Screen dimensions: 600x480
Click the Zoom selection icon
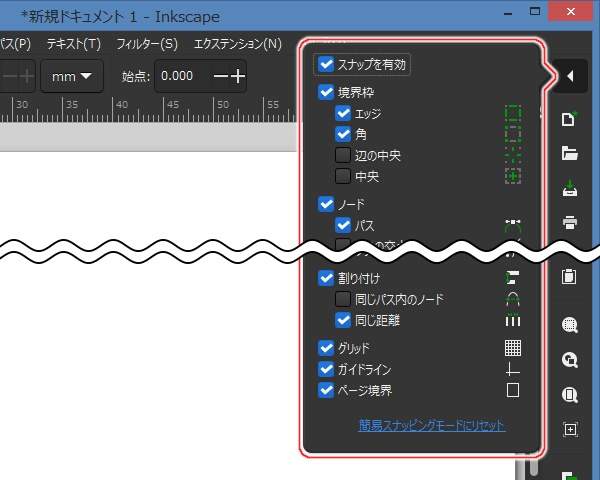[569, 325]
